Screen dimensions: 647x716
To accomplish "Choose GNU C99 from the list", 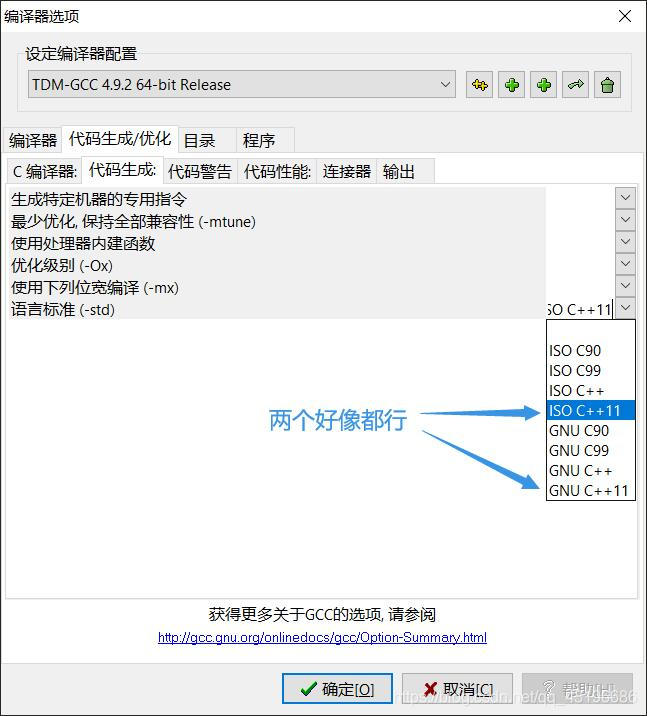I will point(590,451).
